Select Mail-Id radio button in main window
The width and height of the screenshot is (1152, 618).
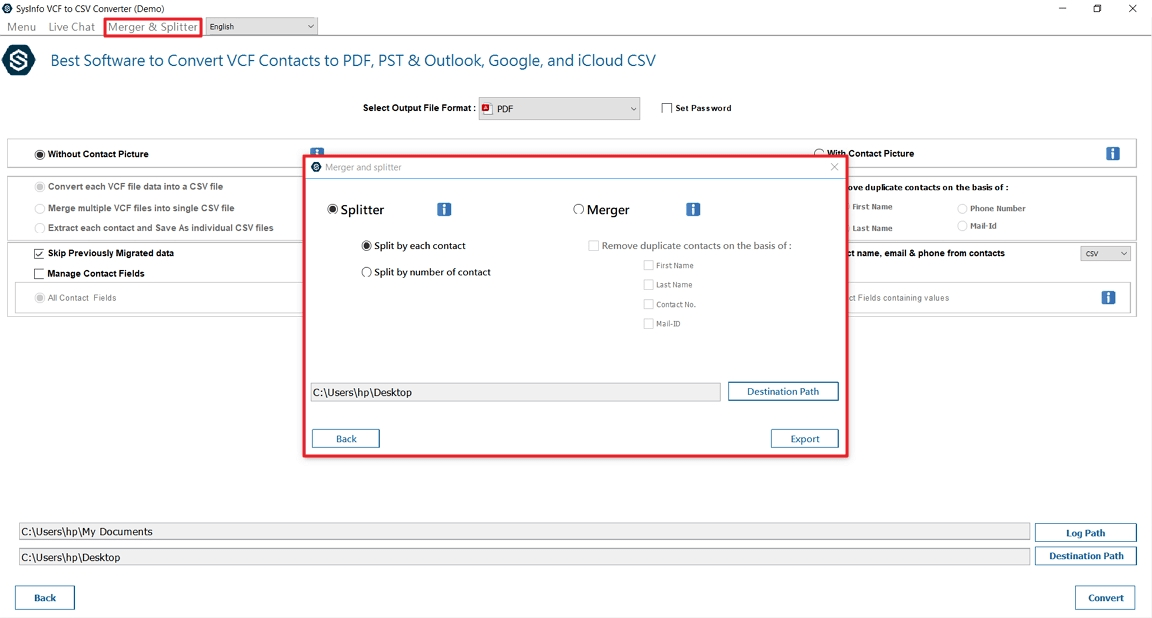click(962, 226)
